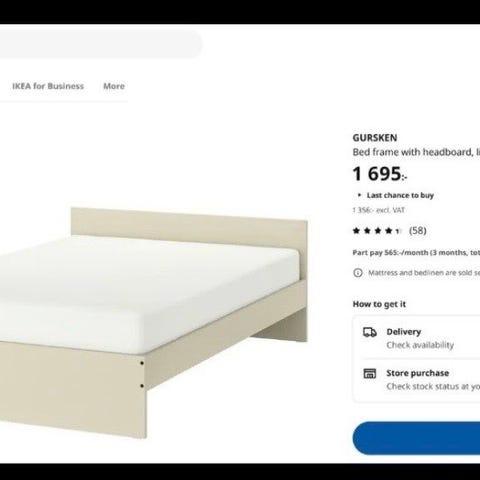Image resolution: width=480 pixels, height=480 pixels.
Task: Select the Store purchase option heading
Action: tap(418, 373)
